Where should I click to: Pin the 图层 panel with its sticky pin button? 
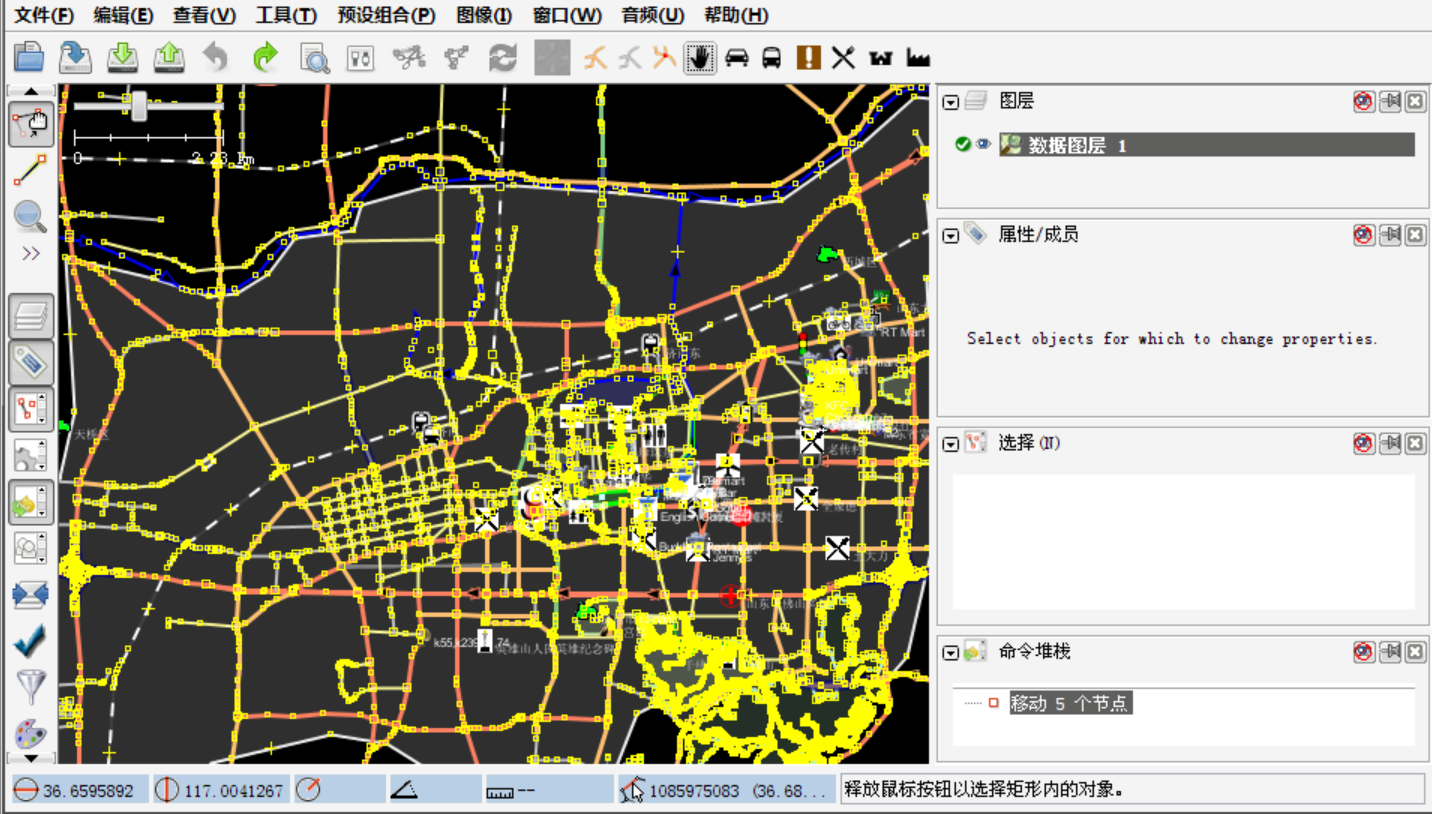1390,100
